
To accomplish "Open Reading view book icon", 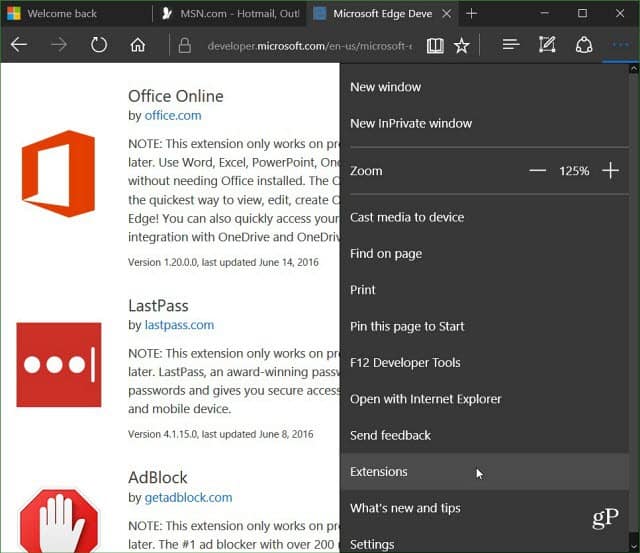I will 435,45.
